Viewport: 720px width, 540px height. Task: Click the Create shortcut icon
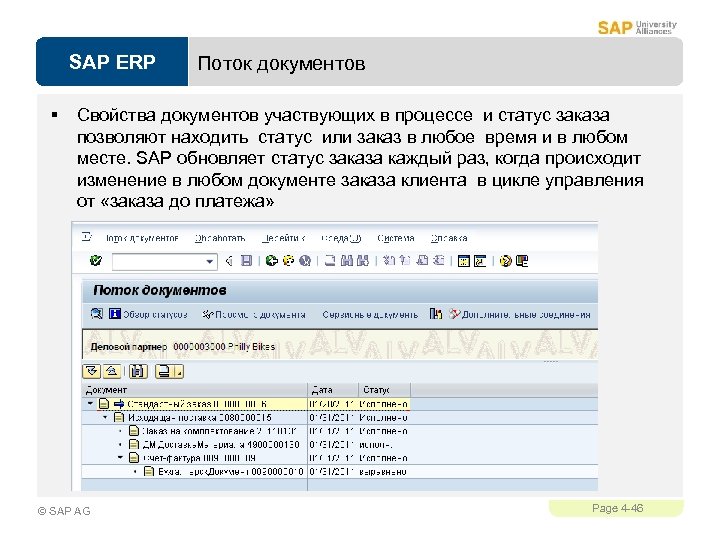click(480, 261)
